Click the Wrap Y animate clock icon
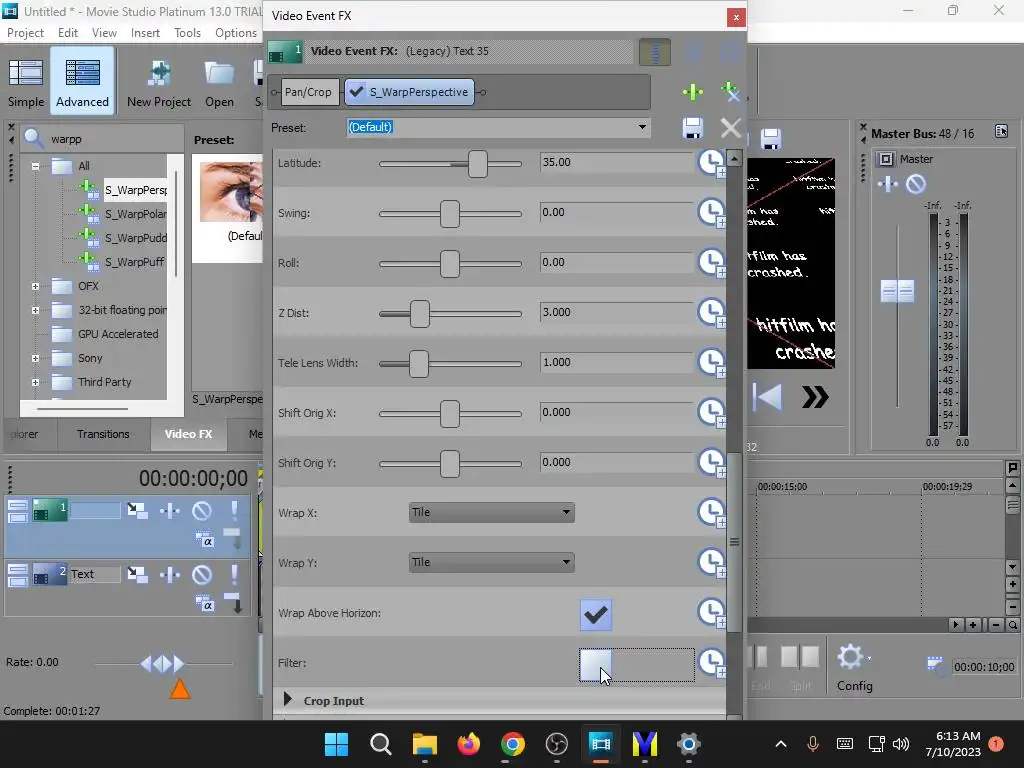Viewport: 1024px width, 768px height. click(712, 563)
